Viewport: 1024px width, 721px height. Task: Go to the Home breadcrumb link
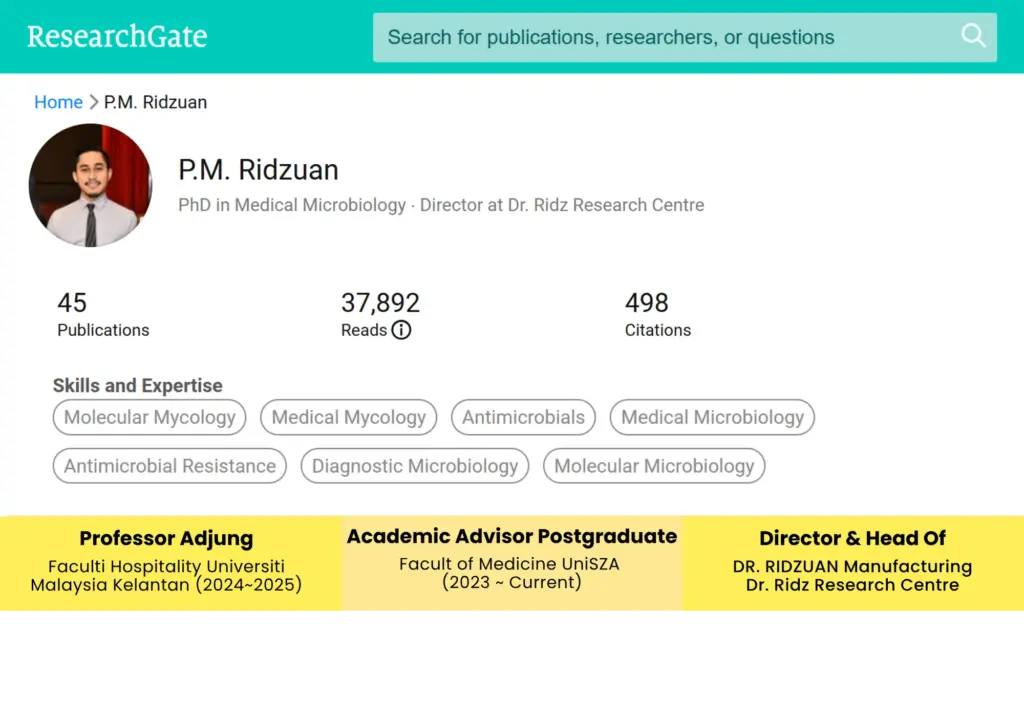(58, 102)
